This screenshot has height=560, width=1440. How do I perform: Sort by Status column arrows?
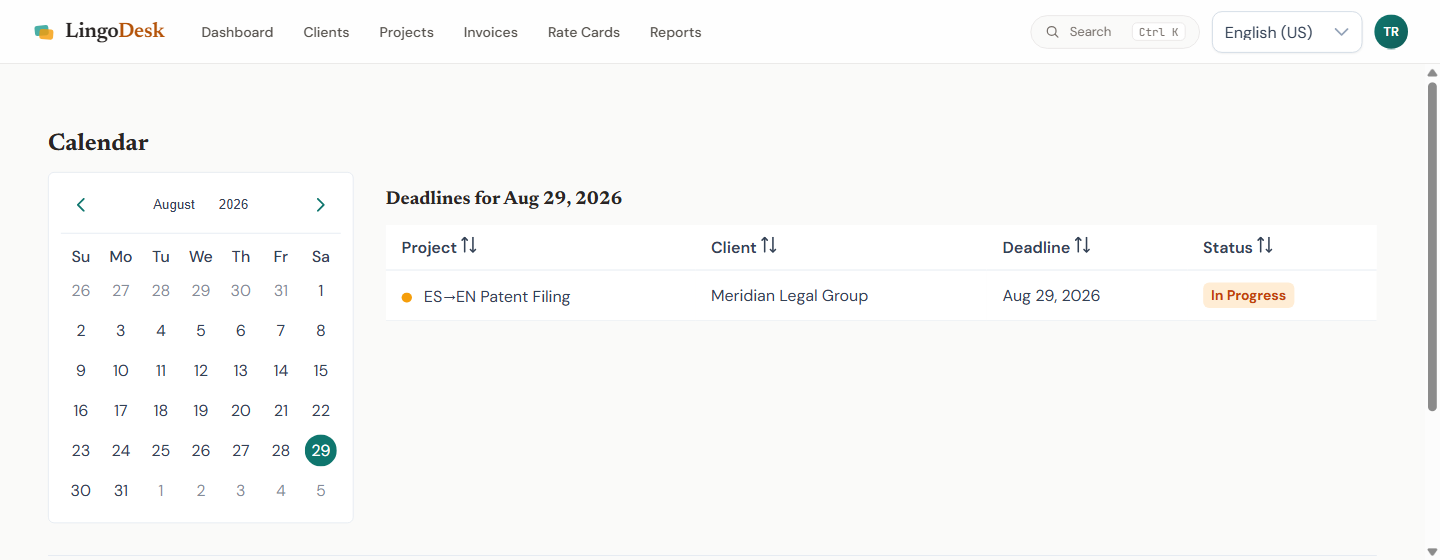1265,246
